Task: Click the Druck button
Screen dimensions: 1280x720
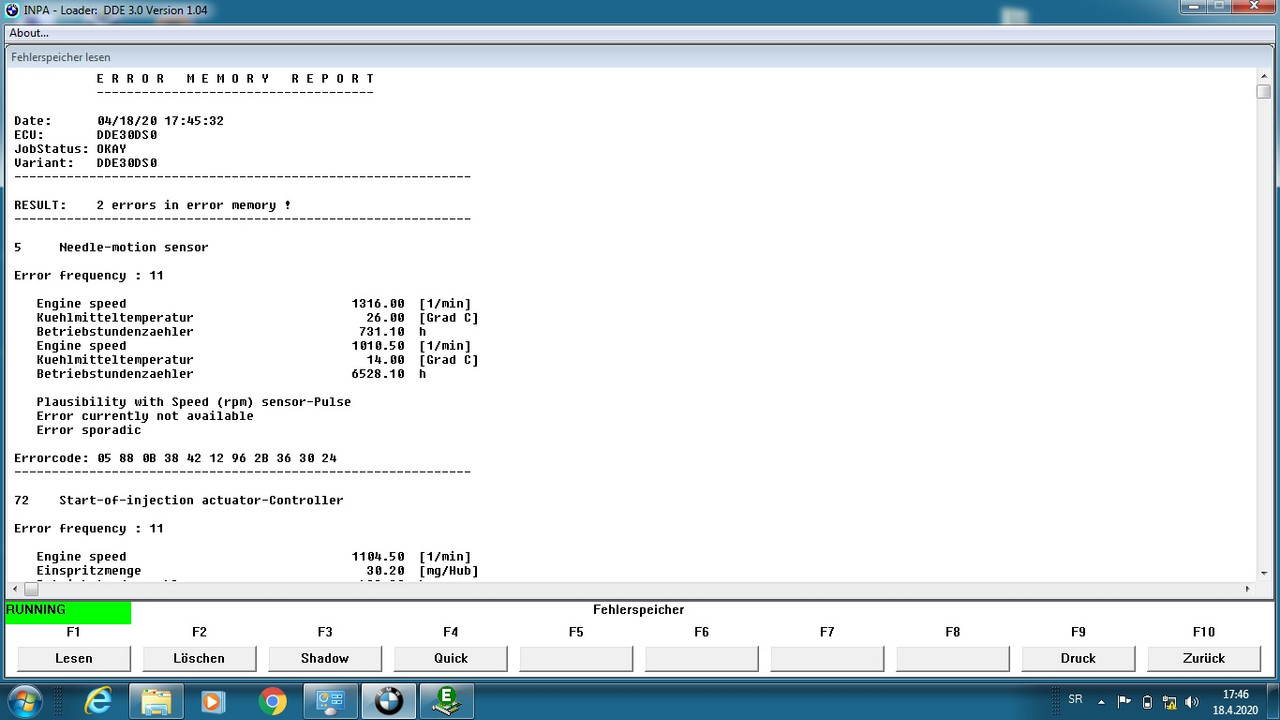Action: point(1078,658)
